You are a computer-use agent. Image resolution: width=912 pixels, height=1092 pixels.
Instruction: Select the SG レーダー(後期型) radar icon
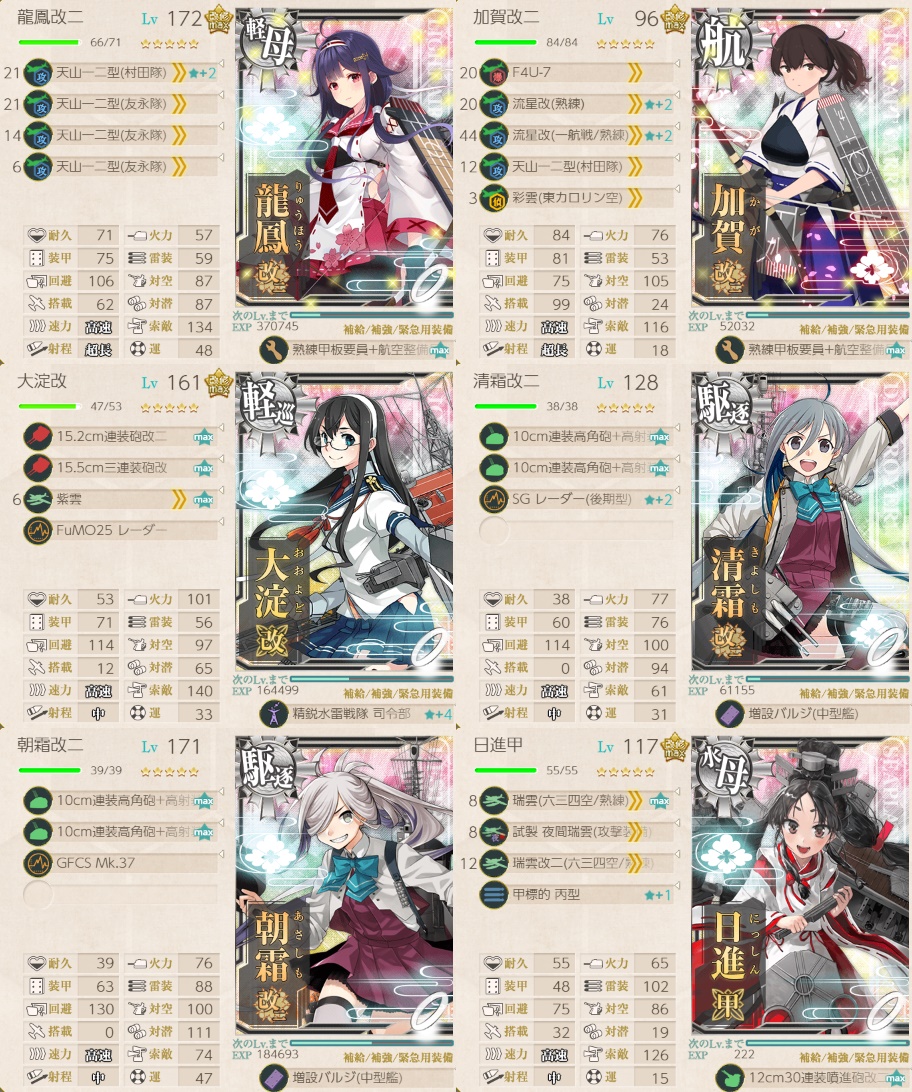tap(494, 499)
